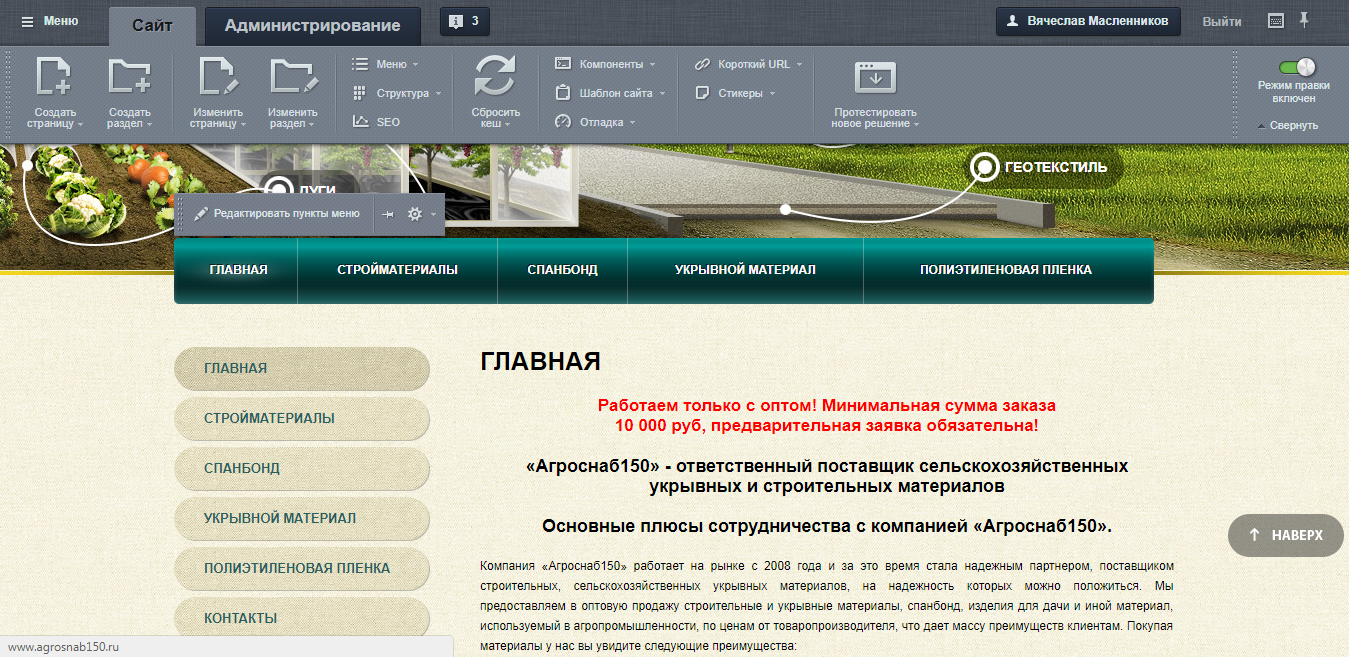The width and height of the screenshot is (1349, 657).
Task: Switch to the Администрирование tab
Action: pos(312,25)
